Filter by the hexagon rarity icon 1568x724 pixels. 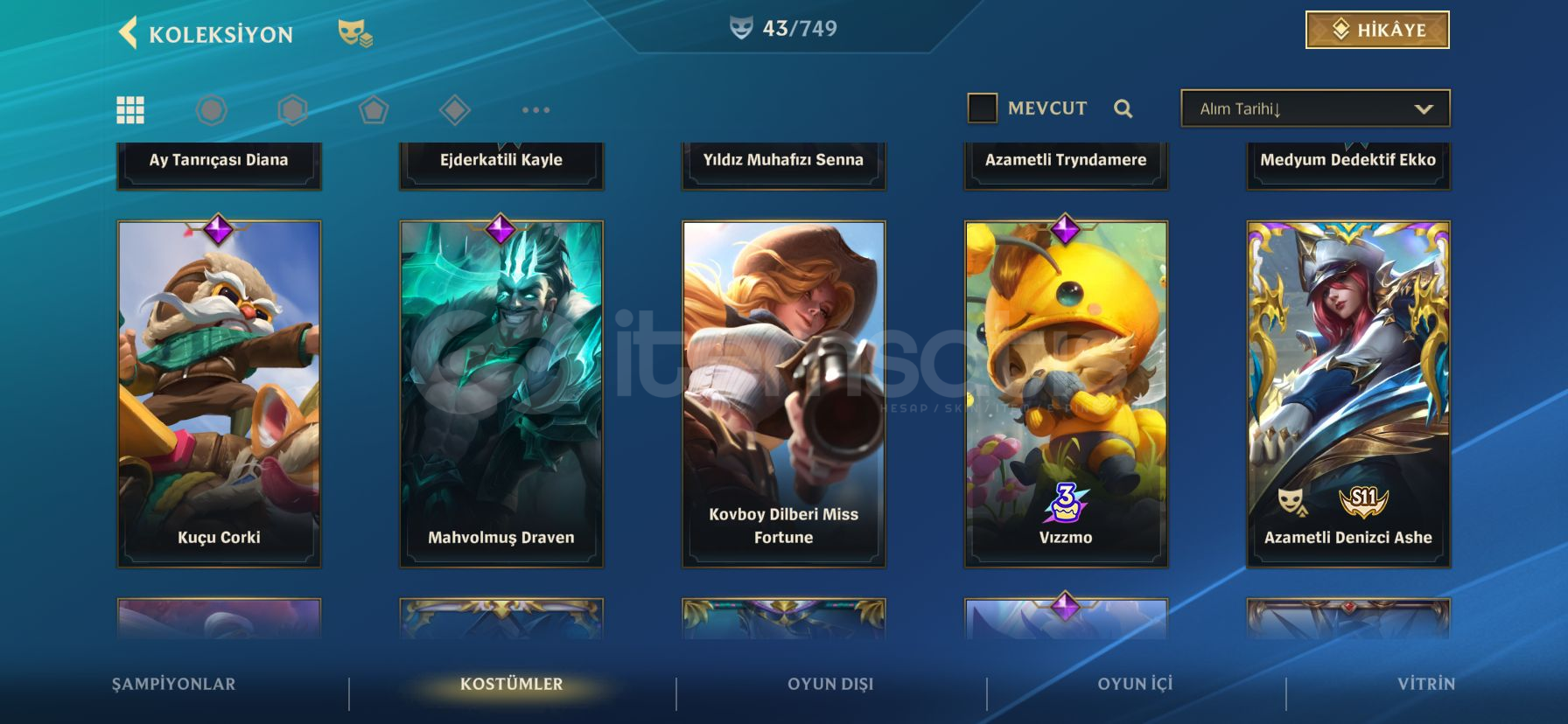(292, 110)
